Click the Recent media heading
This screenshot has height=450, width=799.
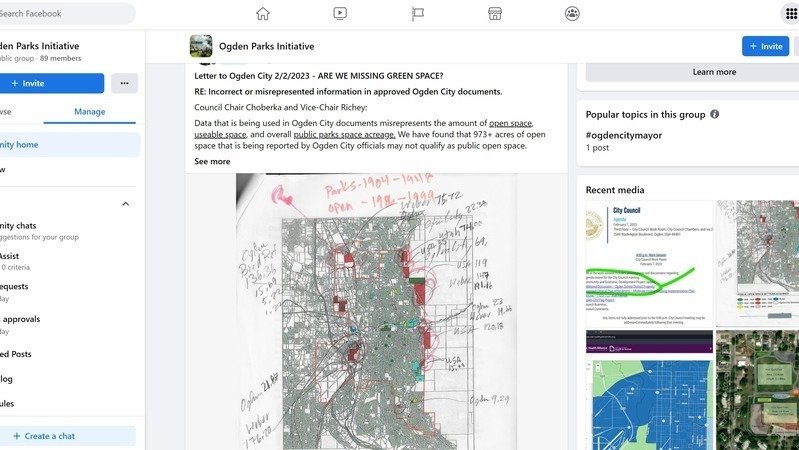pos(615,190)
